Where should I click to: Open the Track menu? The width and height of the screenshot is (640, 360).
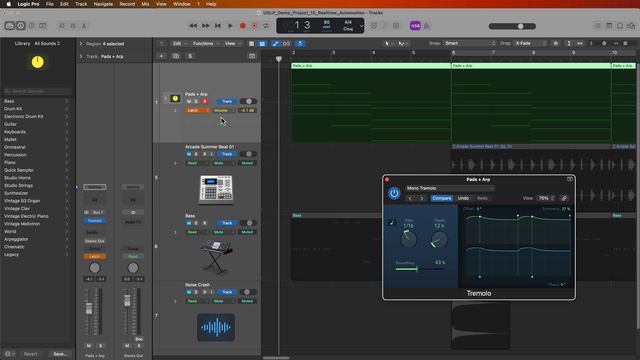click(81, 4)
